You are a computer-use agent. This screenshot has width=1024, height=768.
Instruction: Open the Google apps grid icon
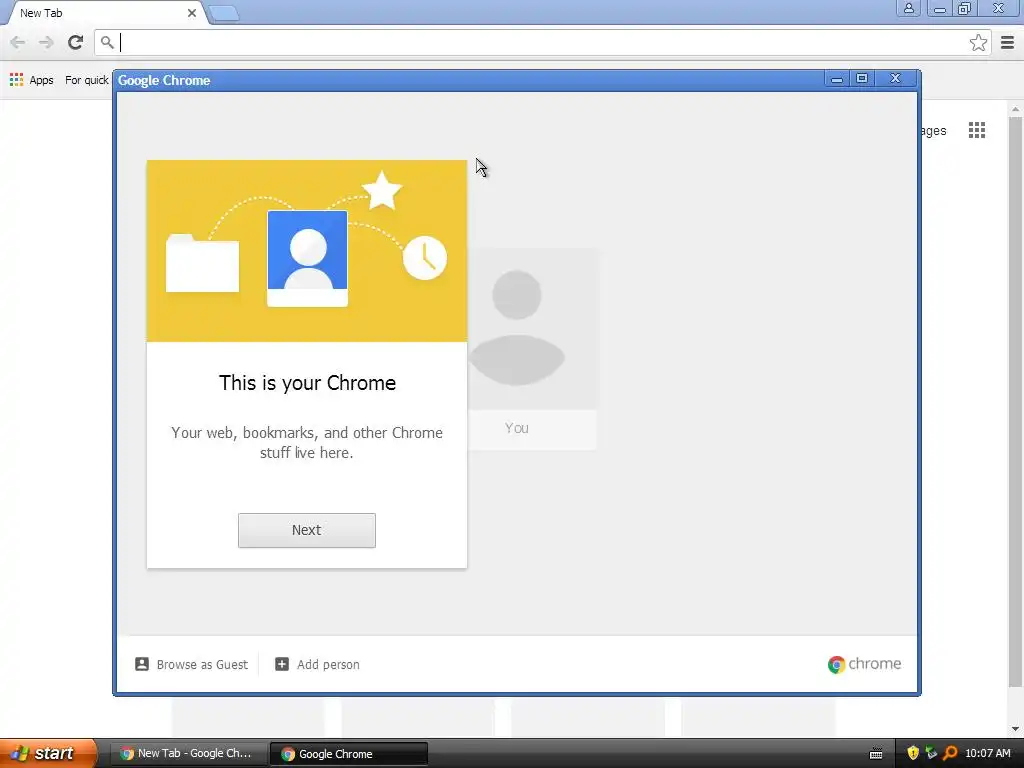977,130
